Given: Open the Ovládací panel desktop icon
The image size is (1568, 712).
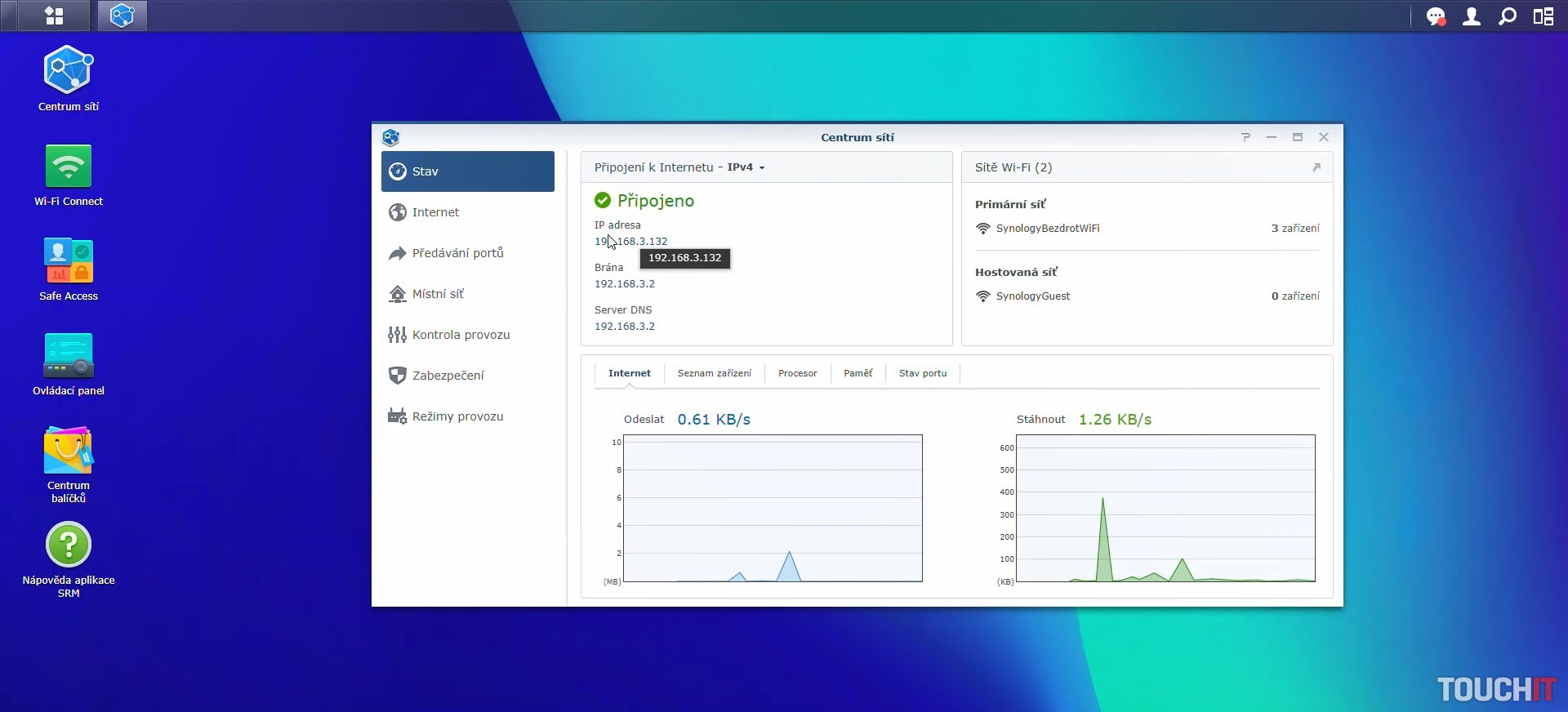Looking at the screenshot, I should pyautogui.click(x=69, y=357).
